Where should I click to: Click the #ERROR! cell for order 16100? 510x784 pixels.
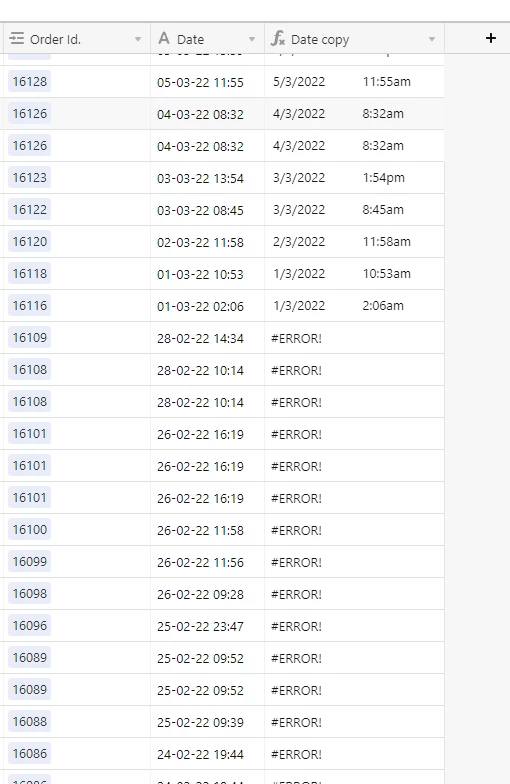pyautogui.click(x=354, y=530)
